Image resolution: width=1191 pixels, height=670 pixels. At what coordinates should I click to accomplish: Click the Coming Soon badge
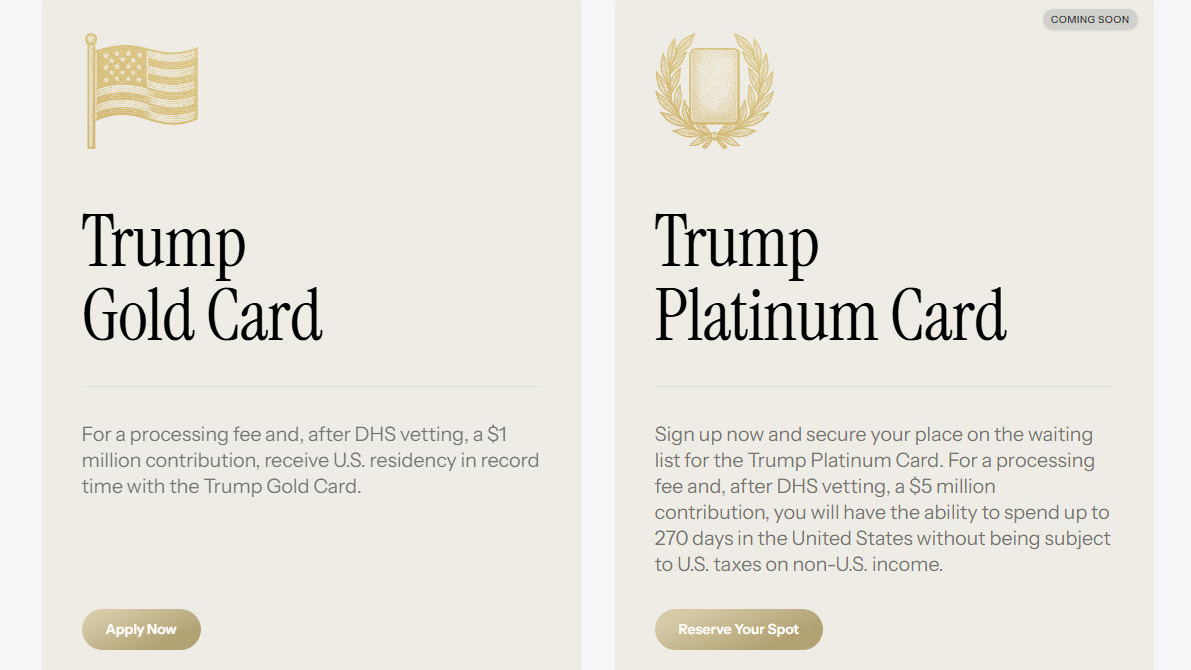coord(1089,19)
